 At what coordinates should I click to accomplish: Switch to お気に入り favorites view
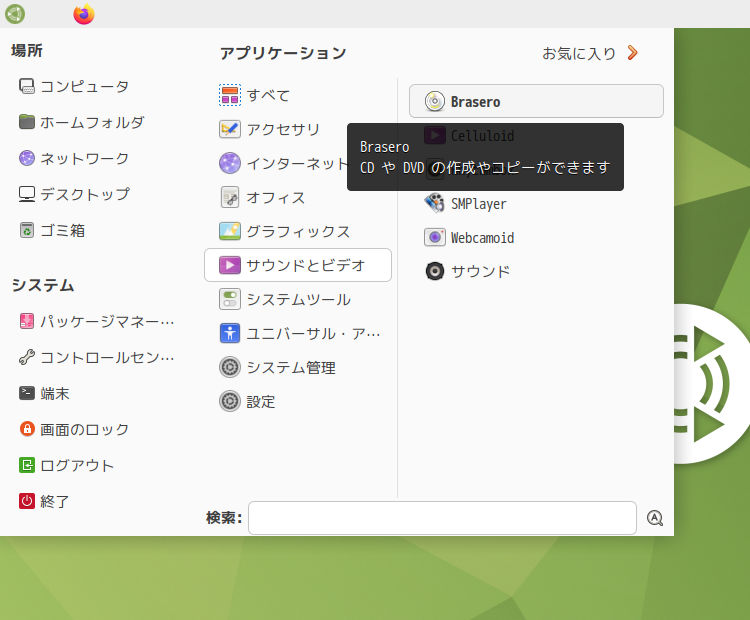(590, 53)
